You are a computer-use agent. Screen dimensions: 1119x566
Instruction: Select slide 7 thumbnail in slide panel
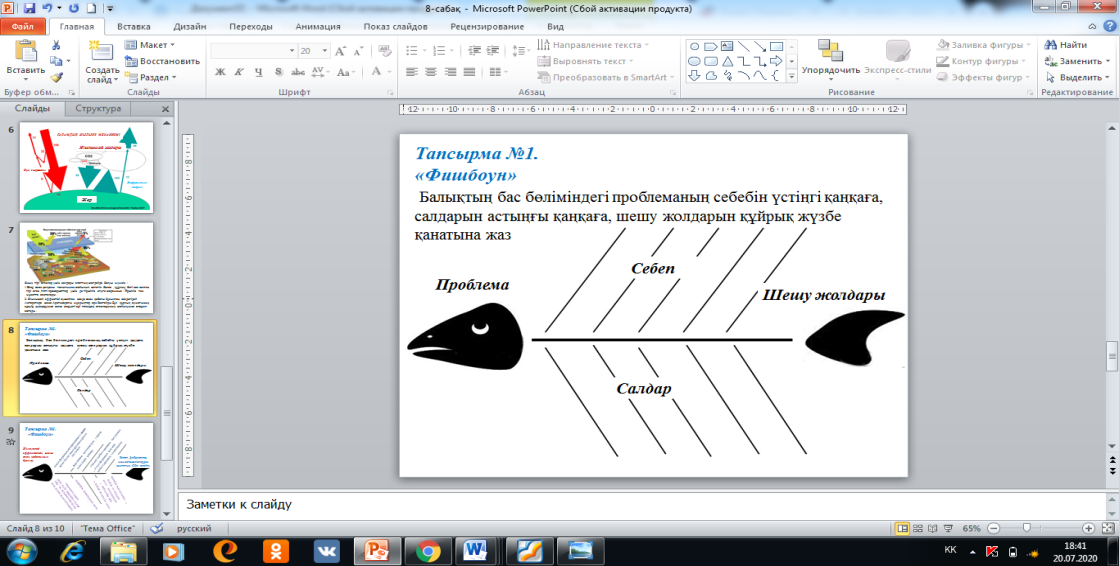coord(86,267)
